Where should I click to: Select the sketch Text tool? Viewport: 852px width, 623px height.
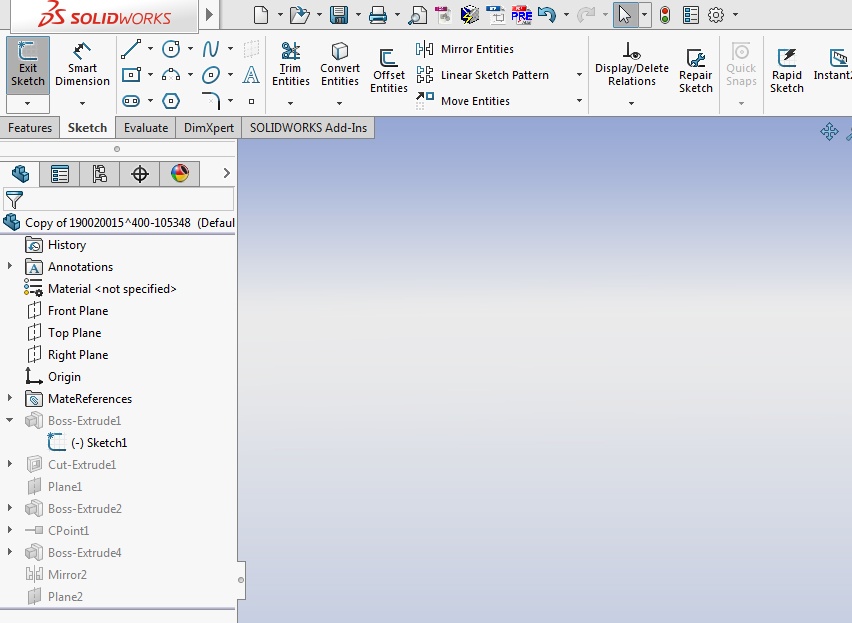tap(250, 74)
